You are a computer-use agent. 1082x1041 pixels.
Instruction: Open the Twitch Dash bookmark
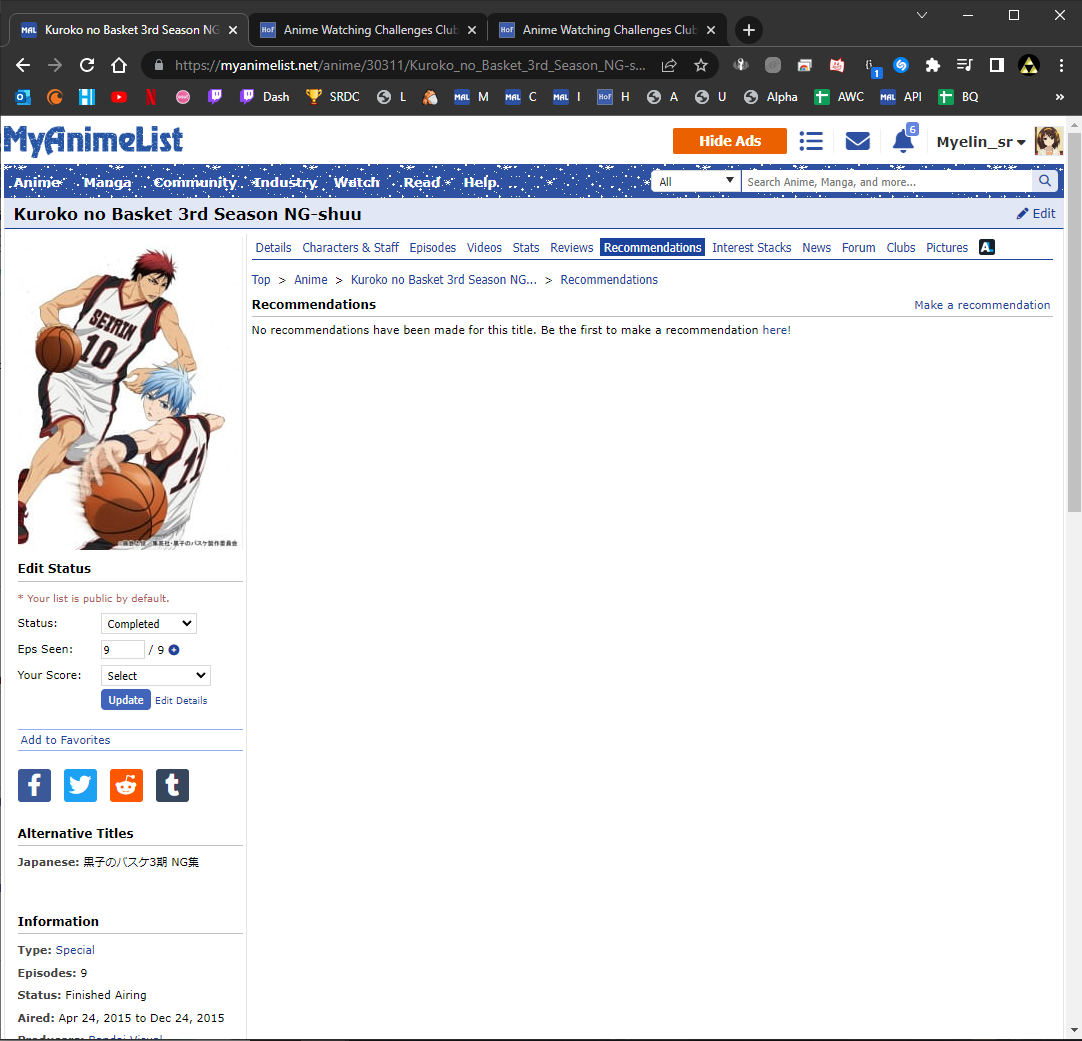(x=265, y=97)
